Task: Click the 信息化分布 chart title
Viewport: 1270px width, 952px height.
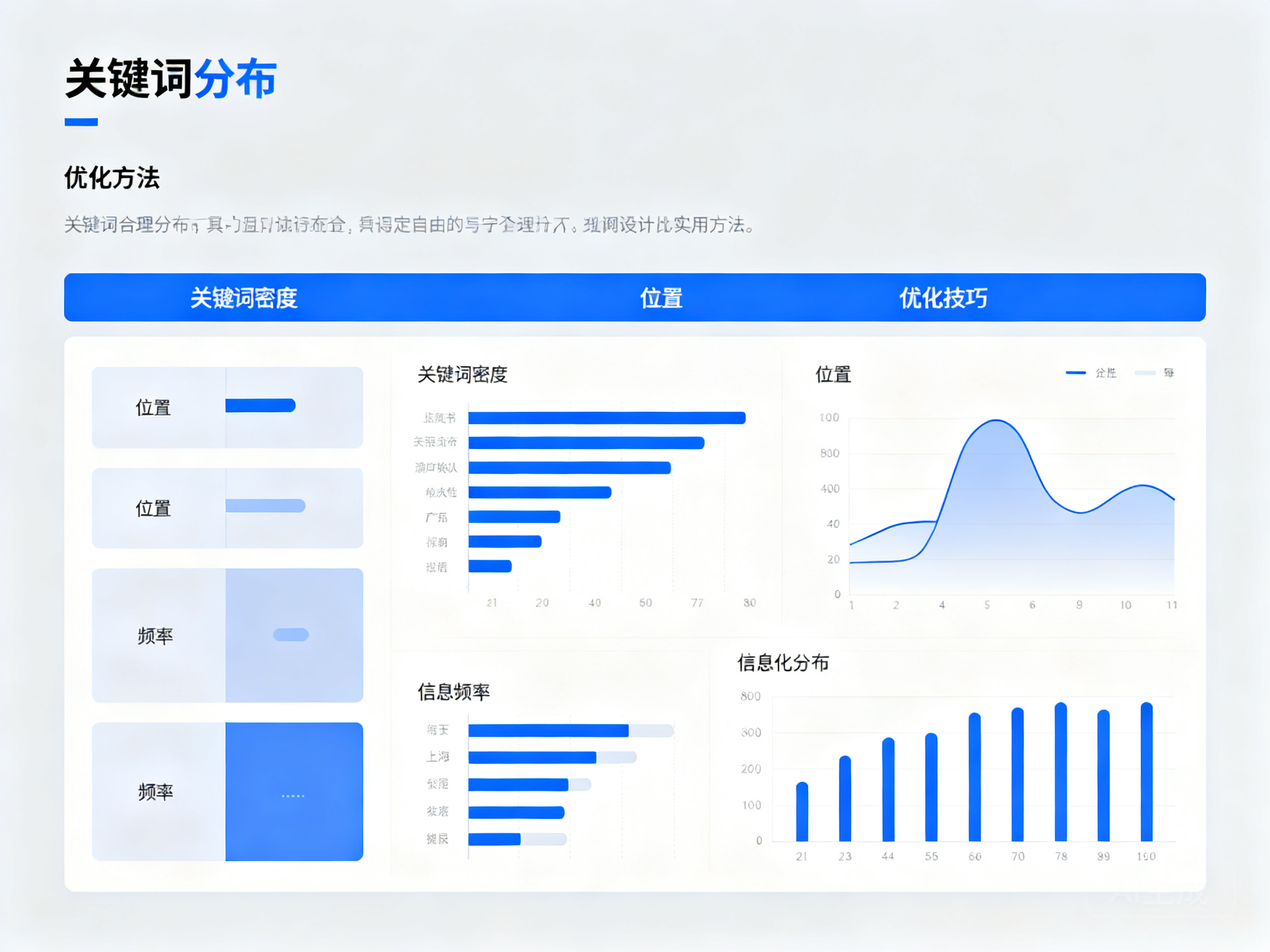Action: [x=783, y=663]
